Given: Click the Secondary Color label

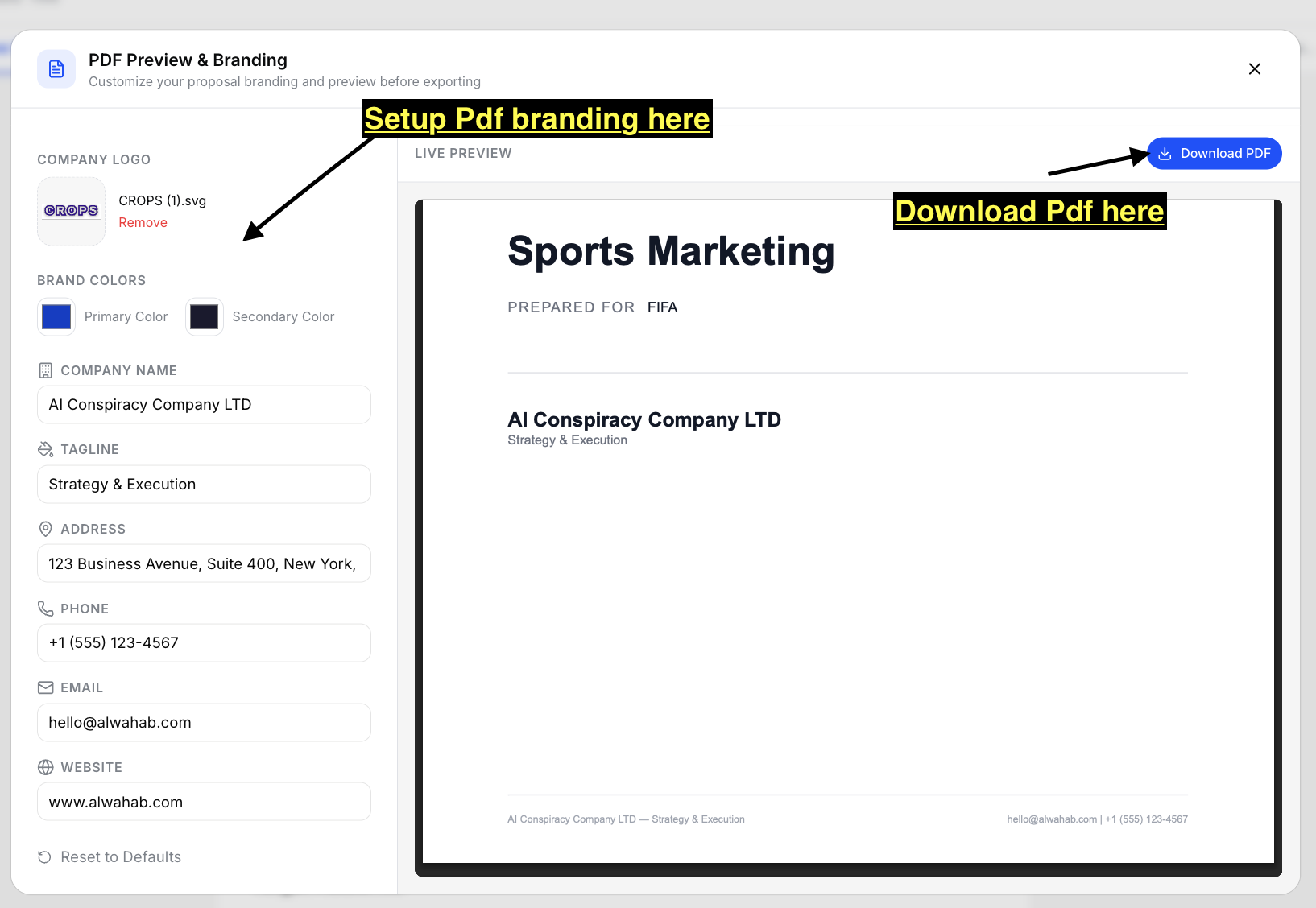Looking at the screenshot, I should 283,317.
